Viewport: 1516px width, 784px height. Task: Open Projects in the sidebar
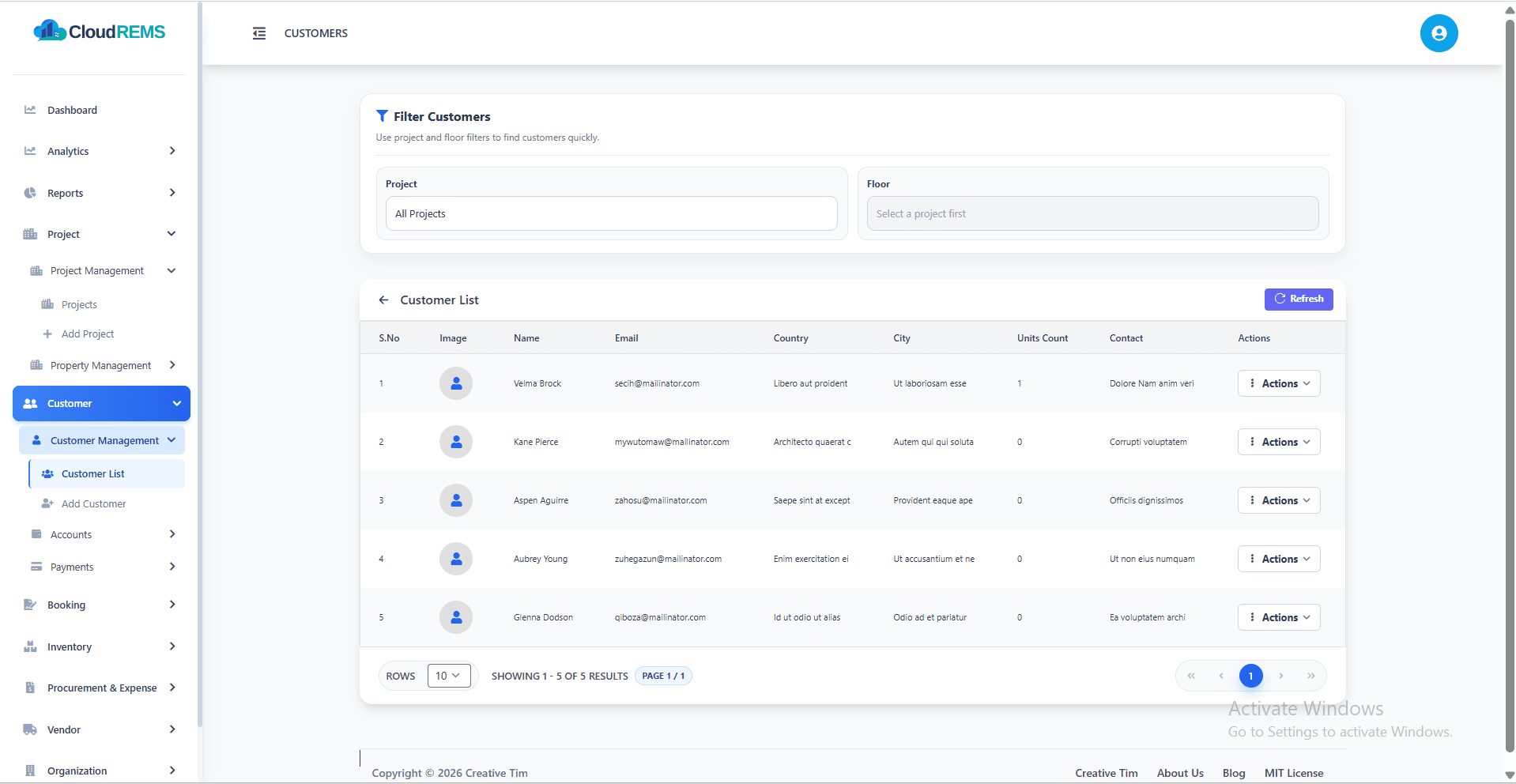[x=79, y=304]
